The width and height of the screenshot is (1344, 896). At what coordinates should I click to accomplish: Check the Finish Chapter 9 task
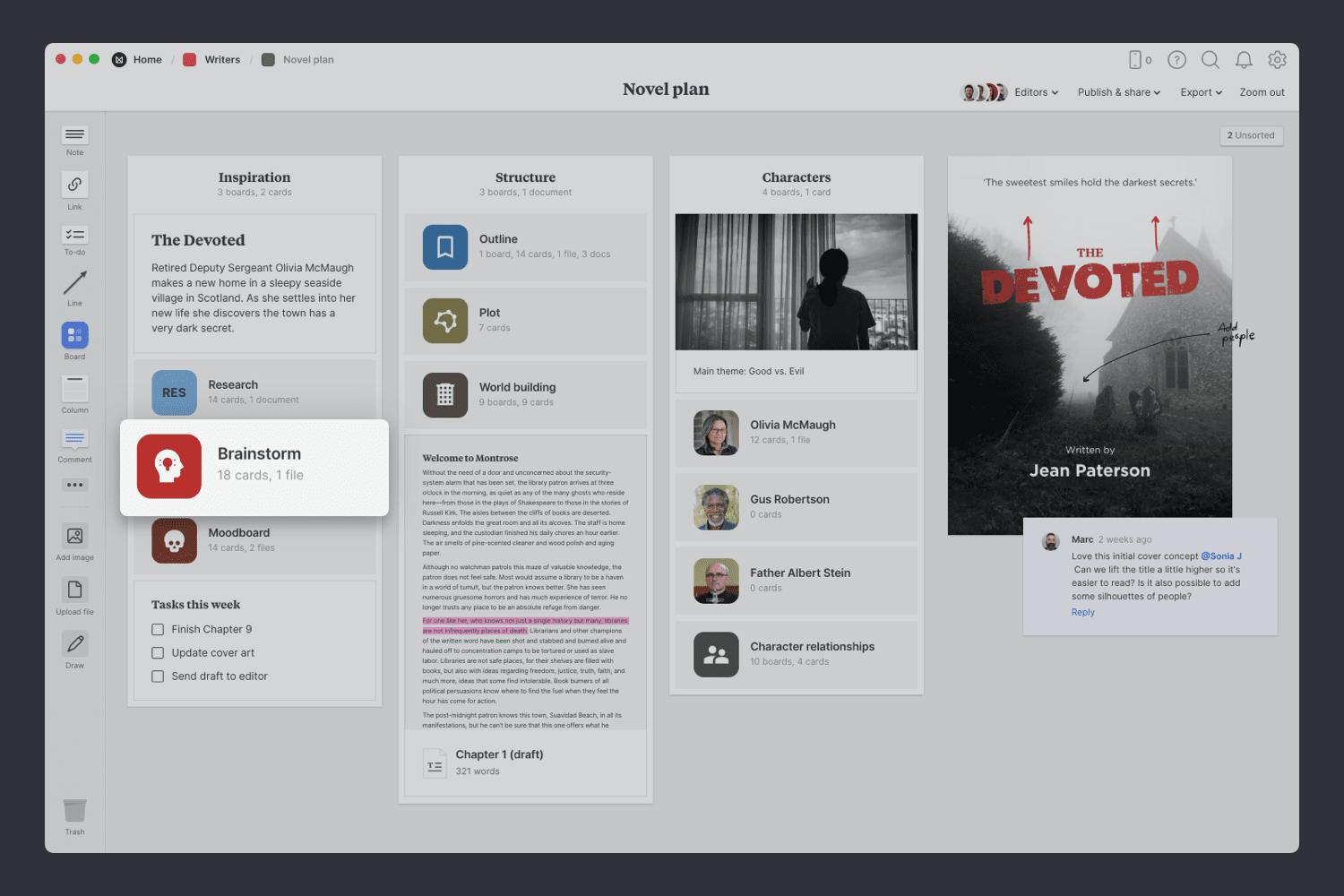pos(158,629)
